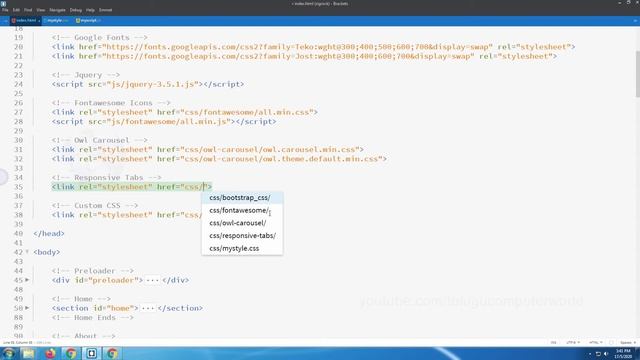
Task: Open the Spaces indentation dropdown
Action: 628,342
